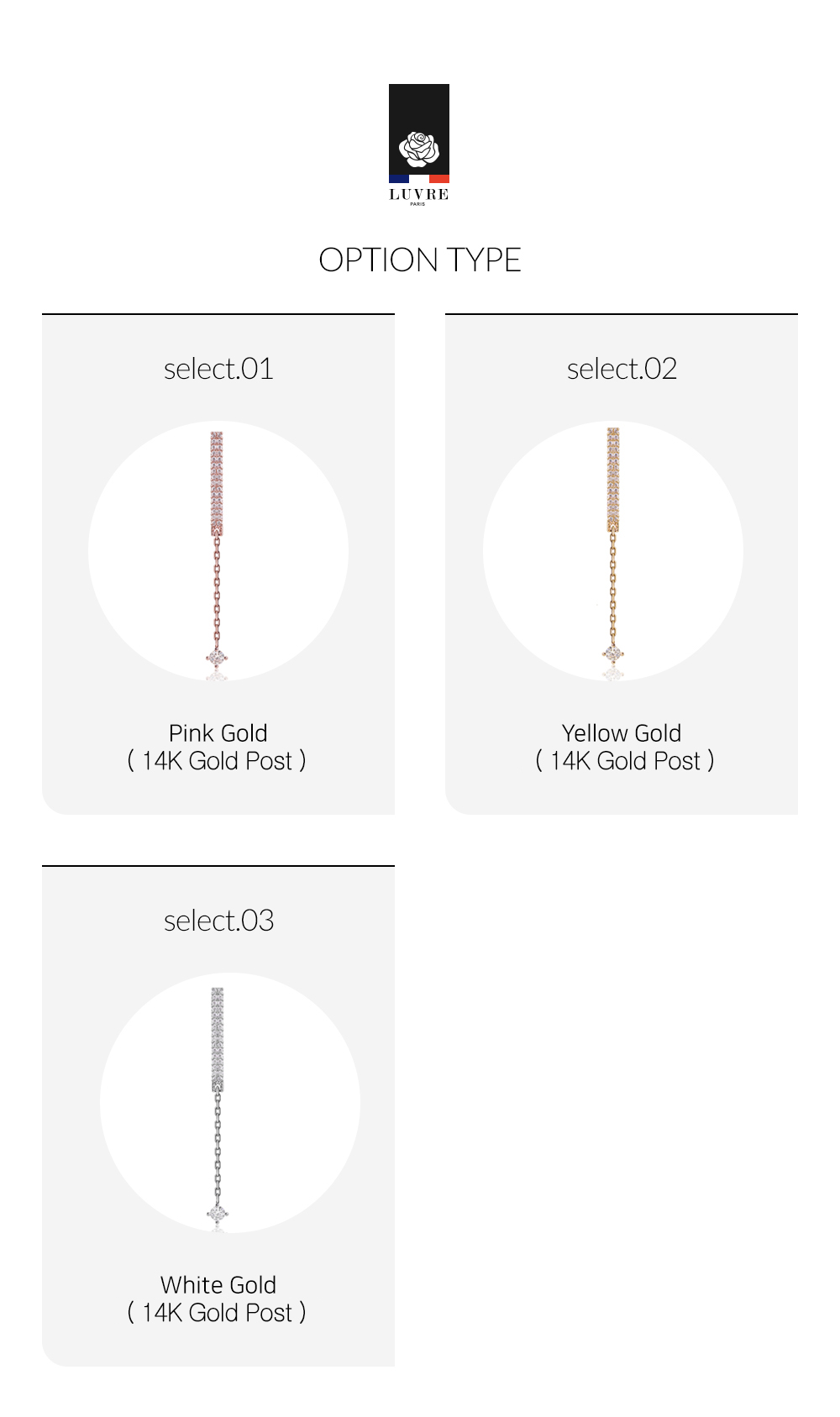Click the OPTION TYPE heading
The width and height of the screenshot is (840, 1417).
tap(420, 260)
